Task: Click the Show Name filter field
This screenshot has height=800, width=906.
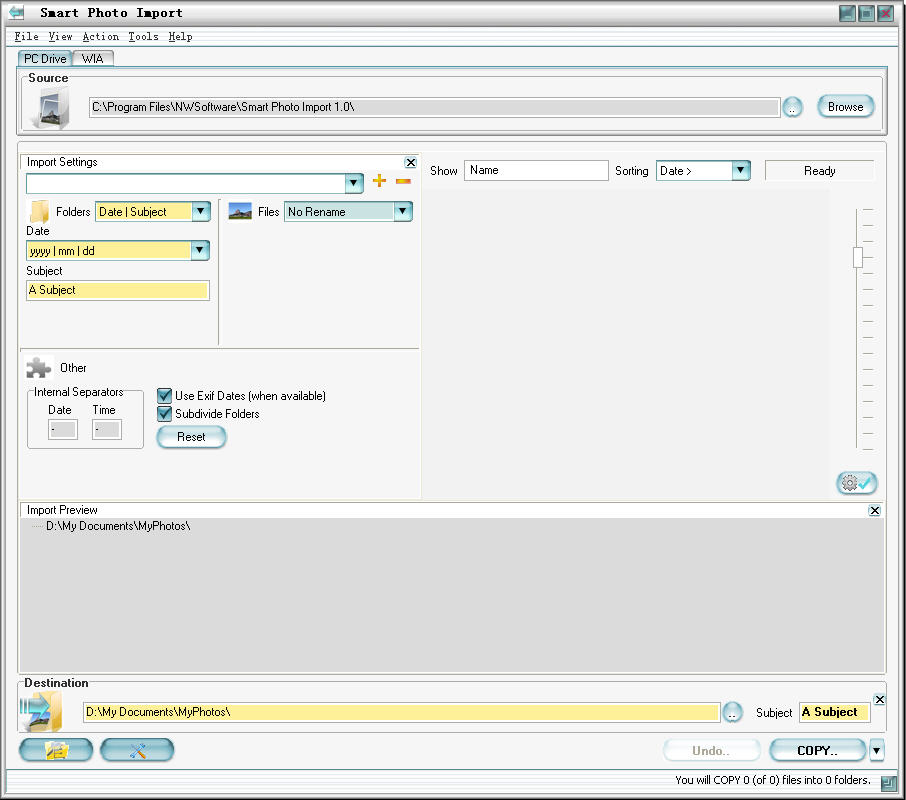Action: point(536,171)
